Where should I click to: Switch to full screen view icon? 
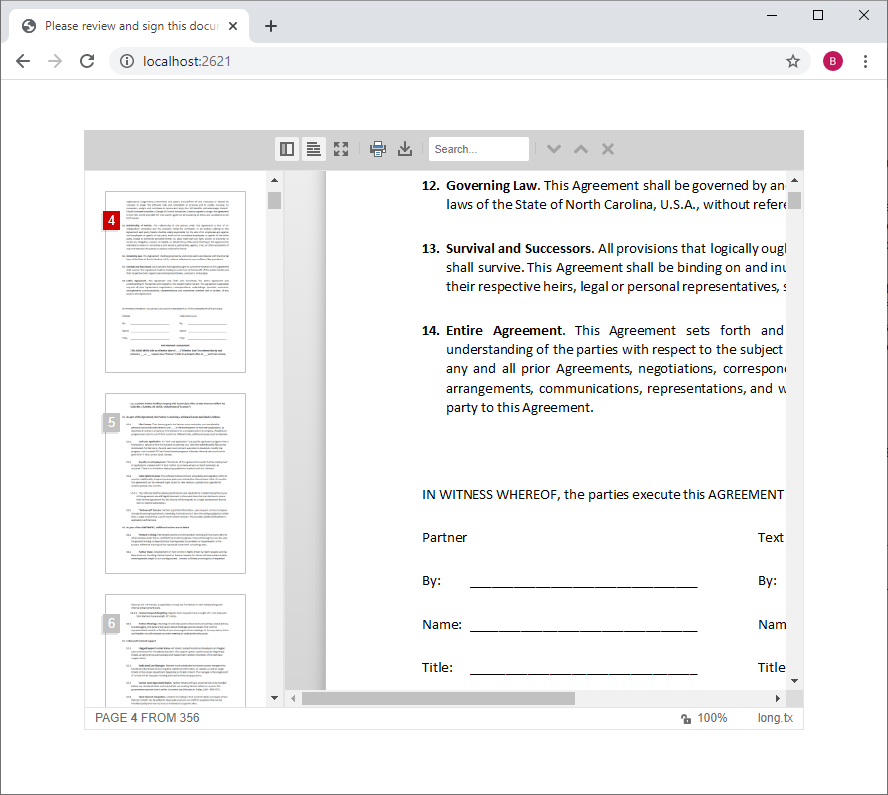[341, 149]
